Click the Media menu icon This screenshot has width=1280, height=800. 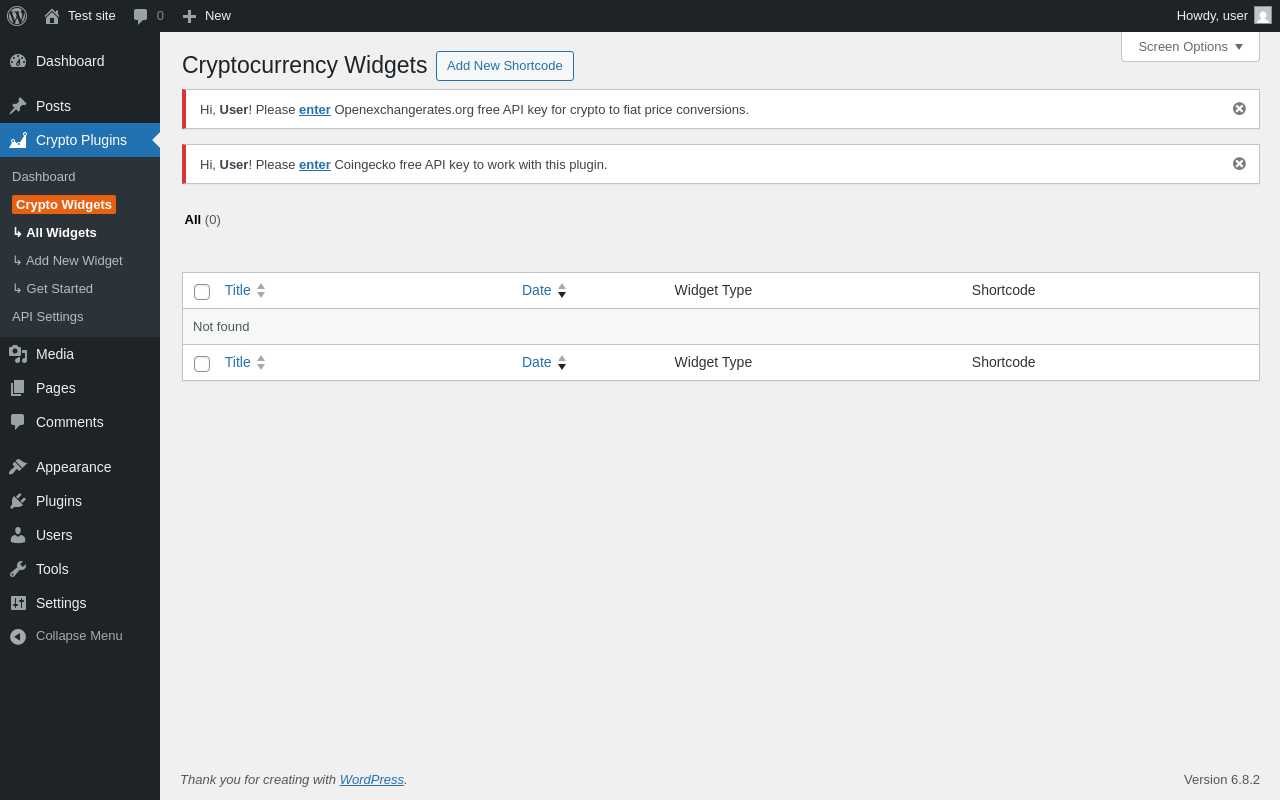18,354
